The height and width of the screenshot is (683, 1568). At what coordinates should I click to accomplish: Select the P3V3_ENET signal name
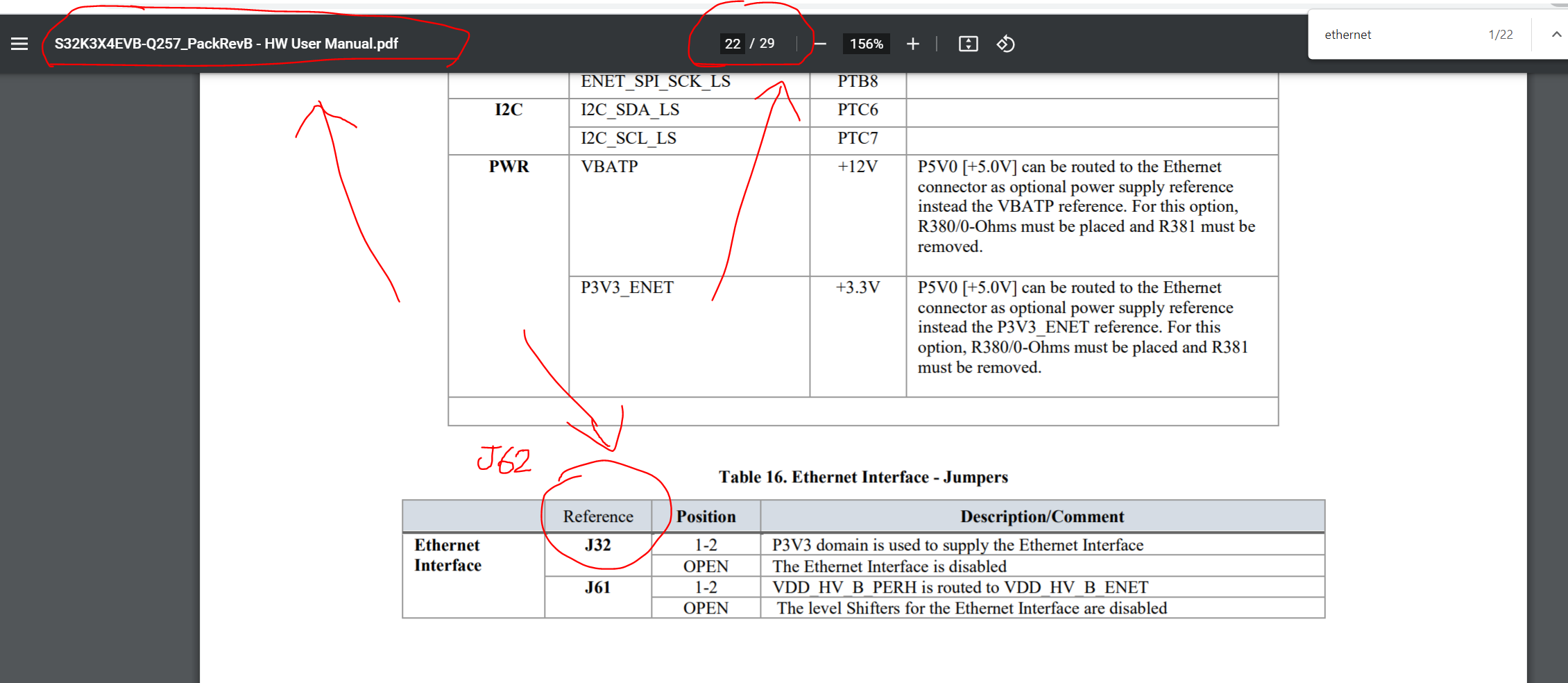pyautogui.click(x=627, y=287)
